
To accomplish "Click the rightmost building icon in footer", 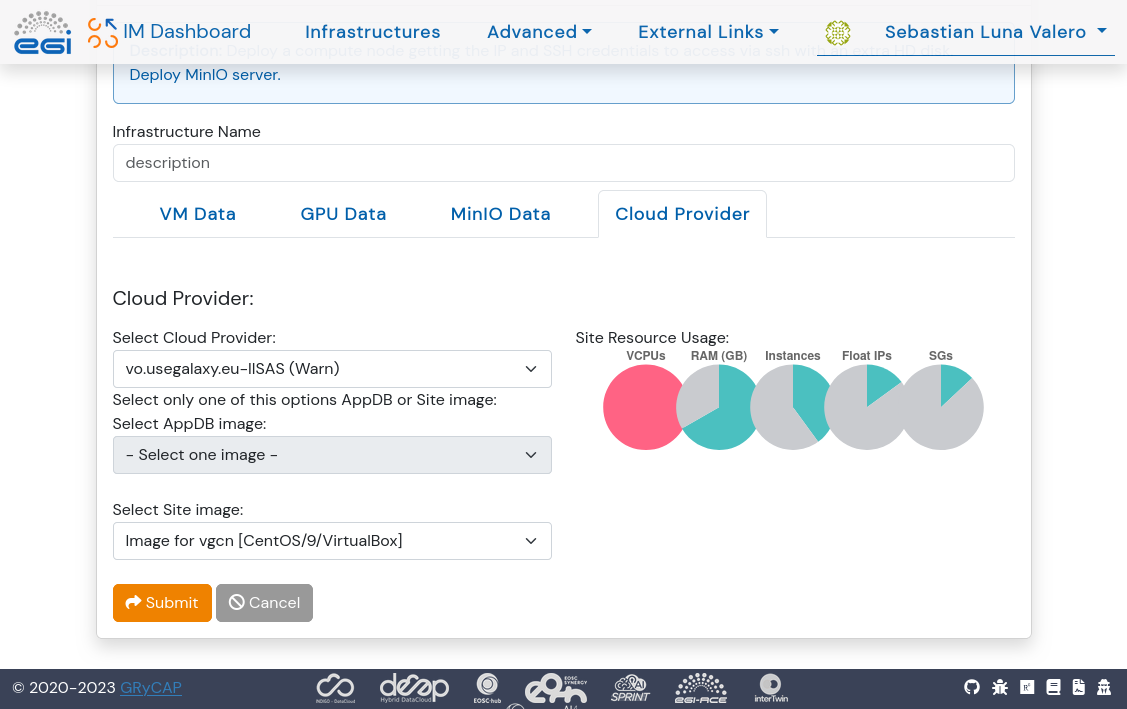I will 1104,687.
